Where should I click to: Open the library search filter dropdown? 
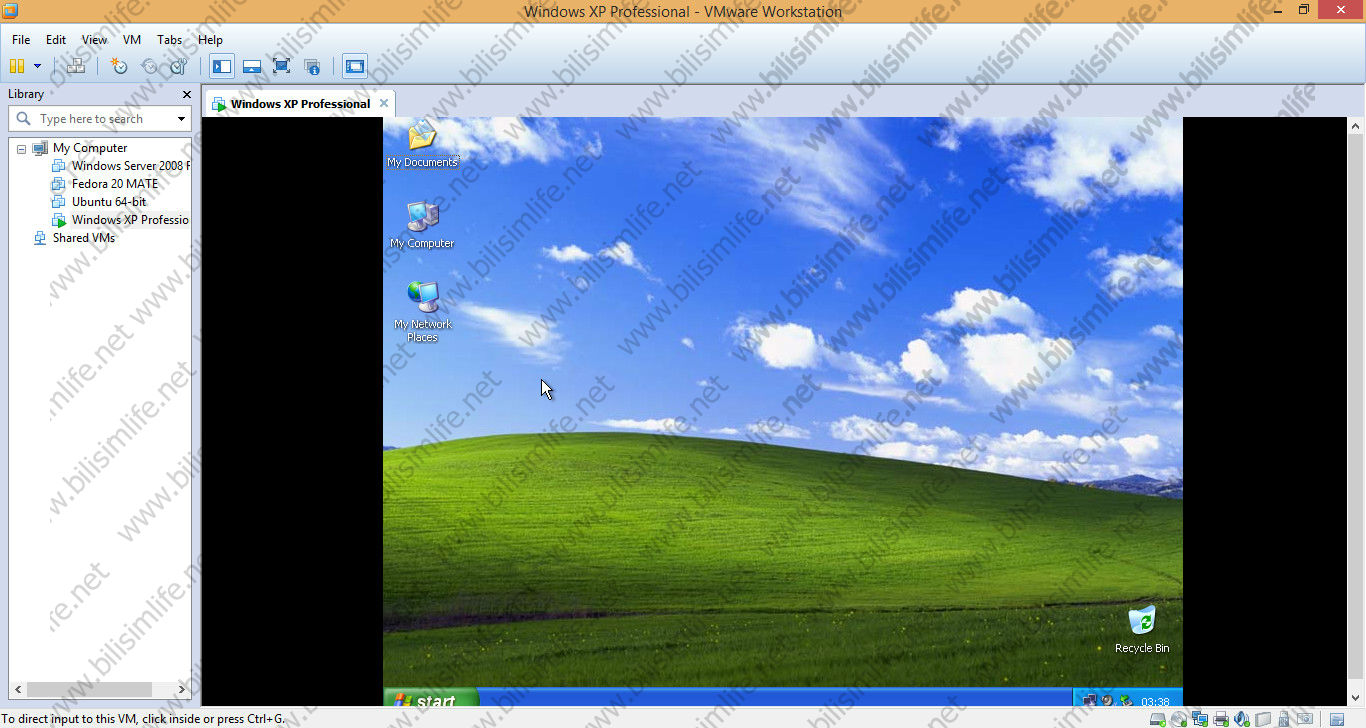pyautogui.click(x=181, y=119)
